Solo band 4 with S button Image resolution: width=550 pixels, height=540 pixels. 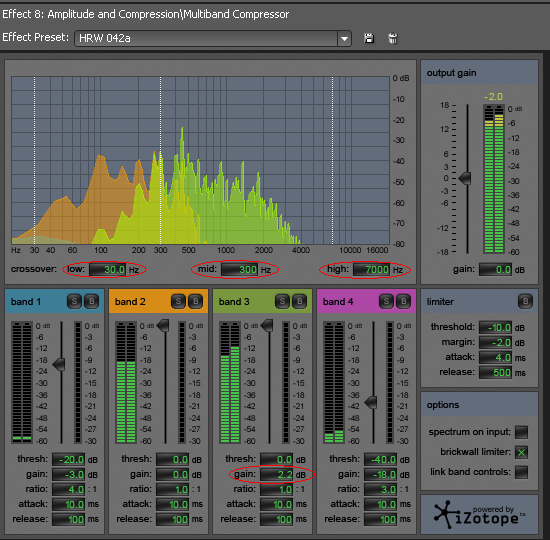point(386,301)
